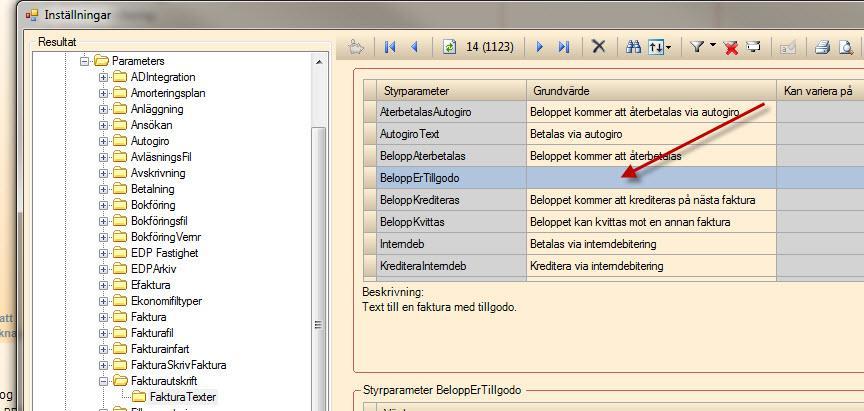
Task: Select the Ekonomifiltyper tree folder
Action: pyautogui.click(x=166, y=301)
